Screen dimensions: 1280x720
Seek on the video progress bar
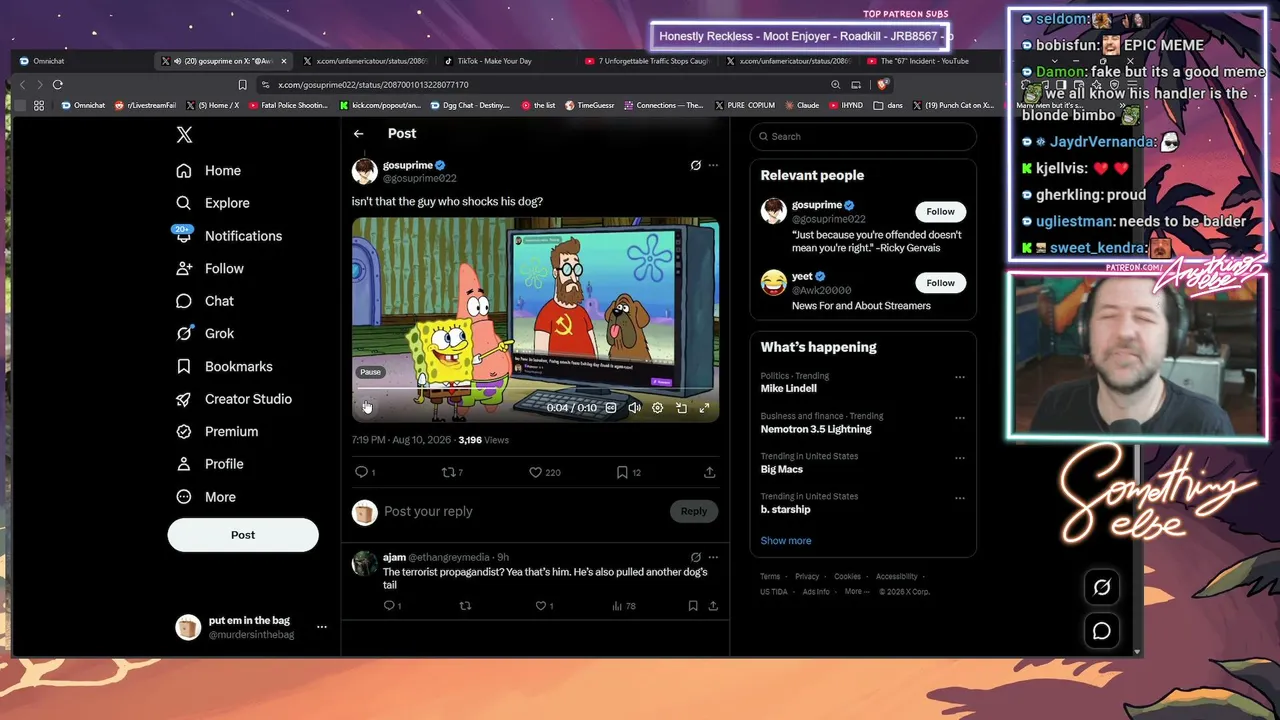click(x=535, y=388)
